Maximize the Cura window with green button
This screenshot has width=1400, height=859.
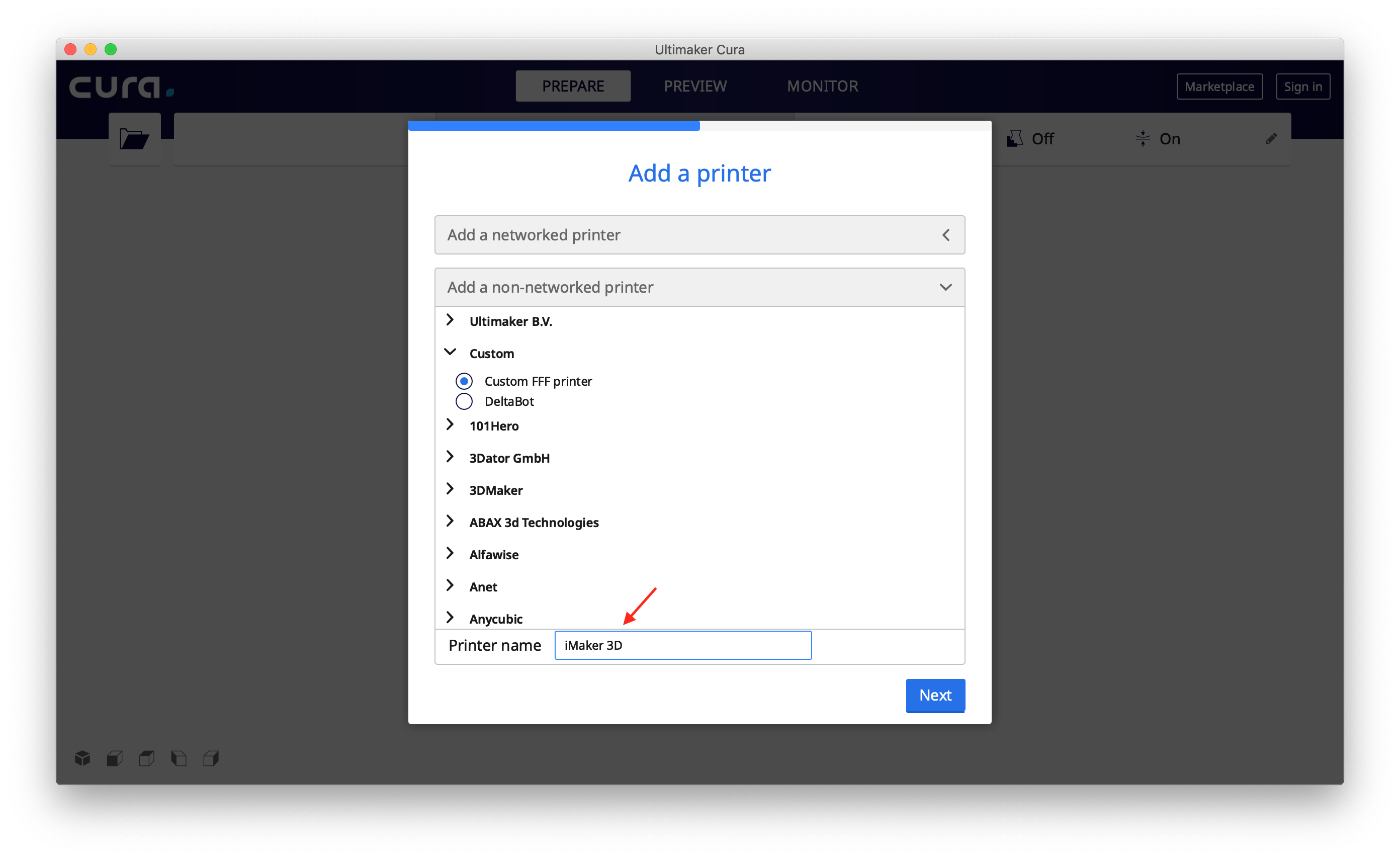[x=111, y=49]
